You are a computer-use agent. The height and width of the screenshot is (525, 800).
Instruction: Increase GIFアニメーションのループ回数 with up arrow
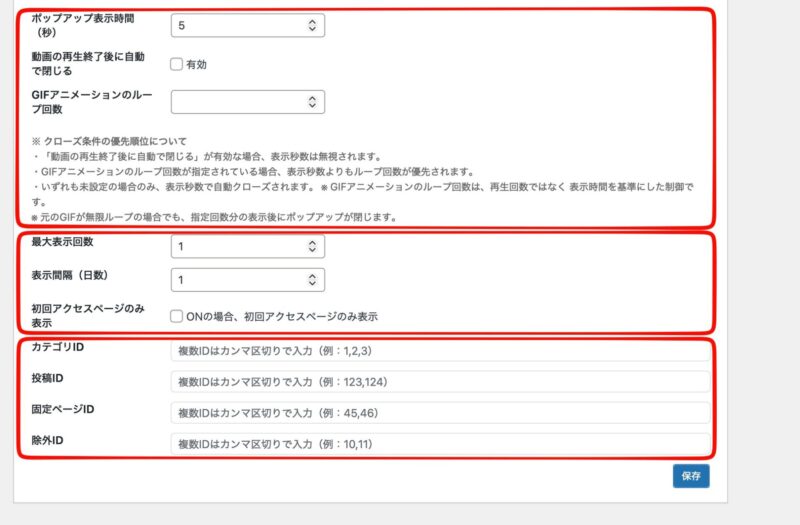(x=312, y=98)
